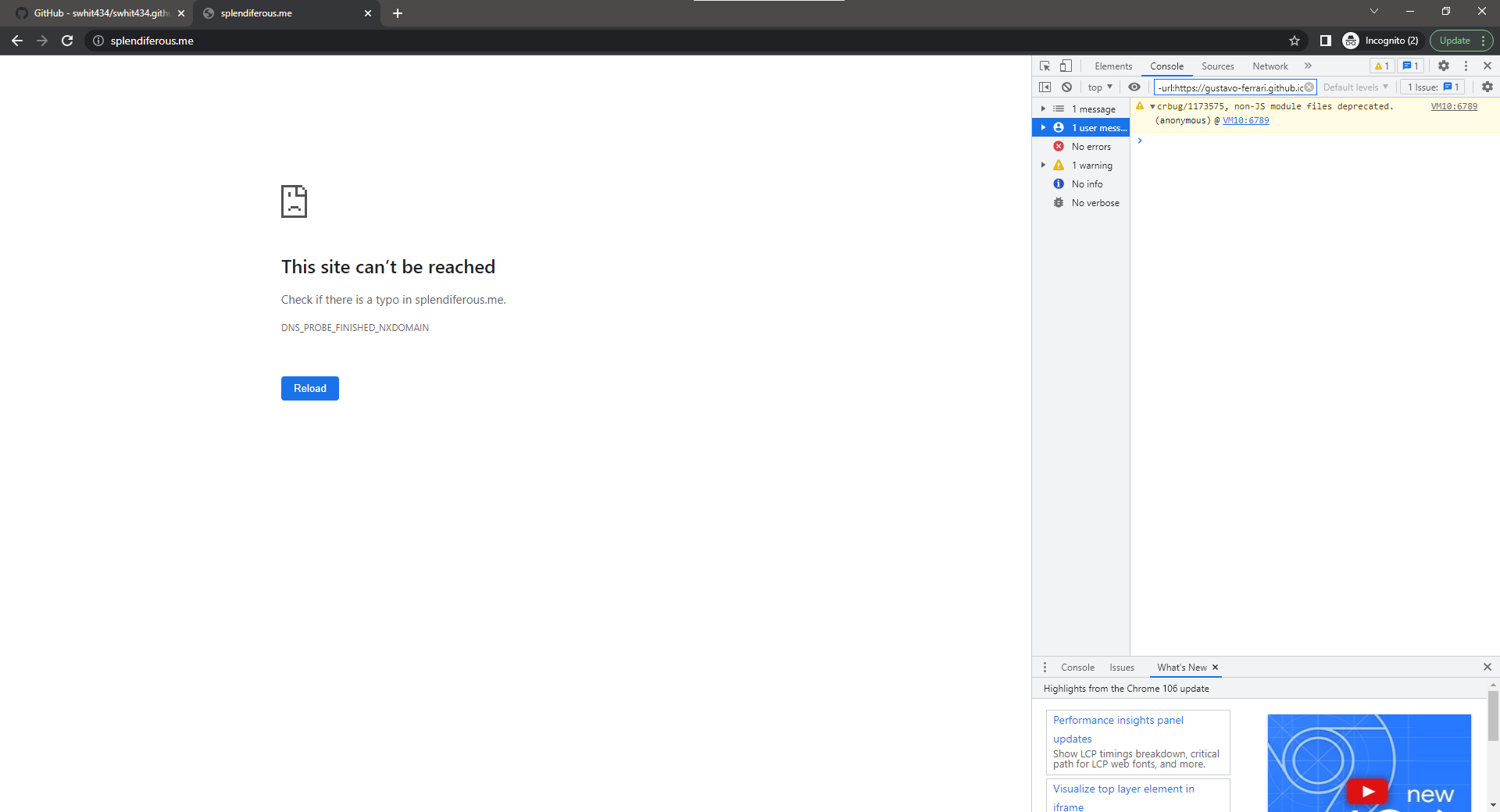View site information icon in address bar

pyautogui.click(x=98, y=41)
